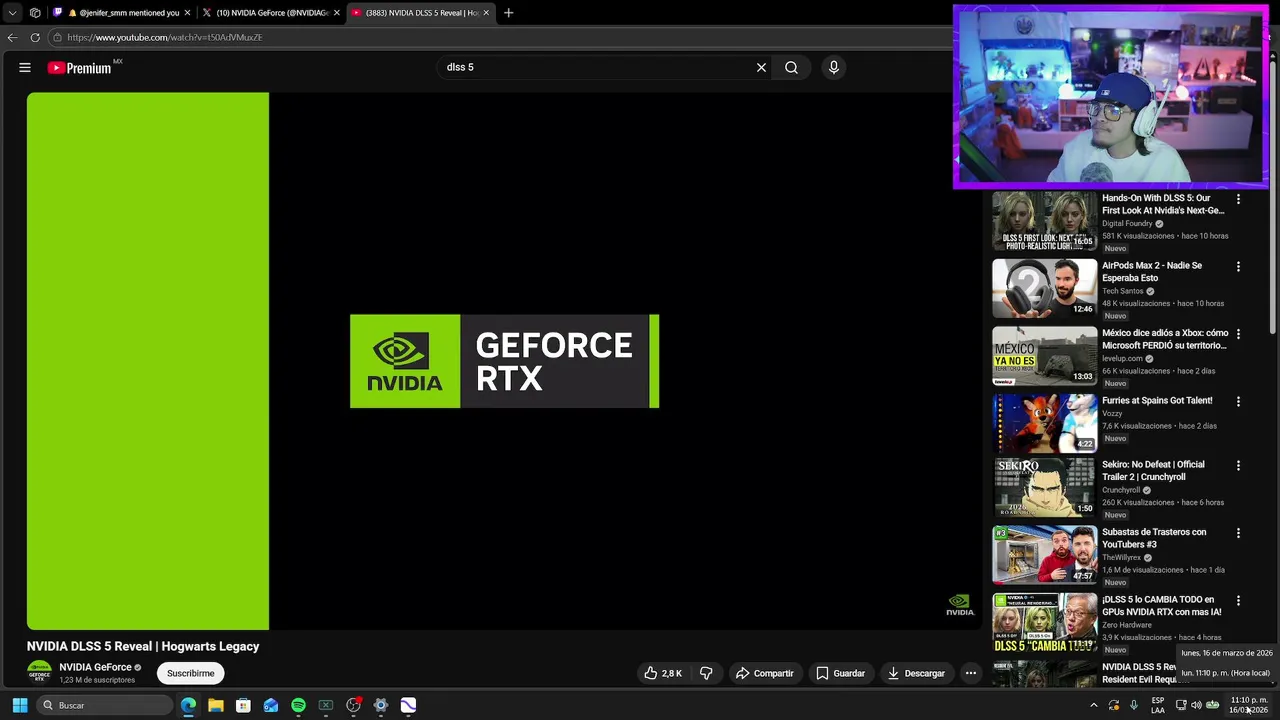Close the YouTube DLSS 5 Reveal tab

pyautogui.click(x=486, y=13)
